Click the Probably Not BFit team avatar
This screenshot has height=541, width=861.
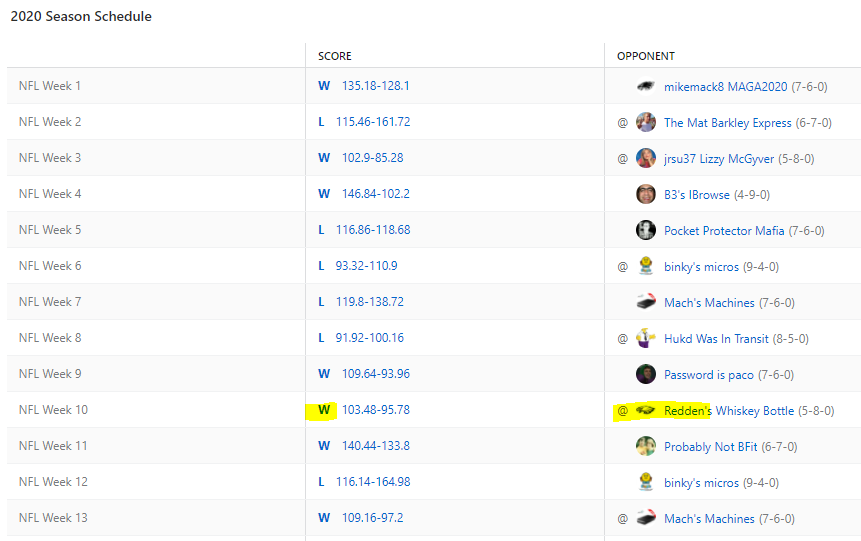(x=646, y=446)
